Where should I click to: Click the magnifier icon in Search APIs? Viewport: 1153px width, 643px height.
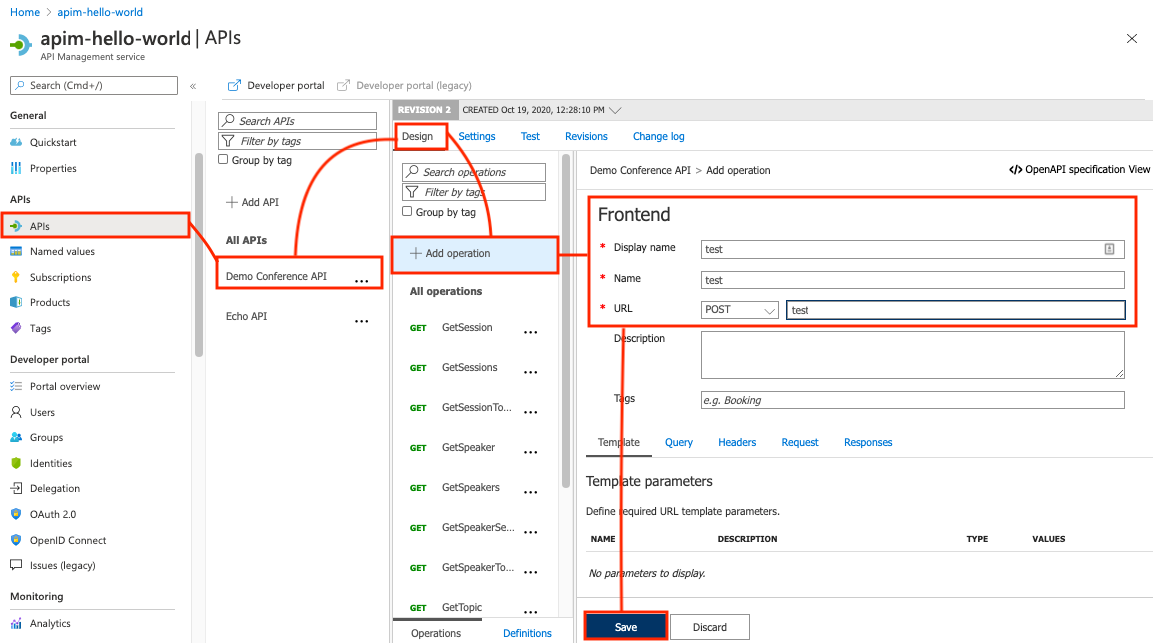click(x=229, y=121)
